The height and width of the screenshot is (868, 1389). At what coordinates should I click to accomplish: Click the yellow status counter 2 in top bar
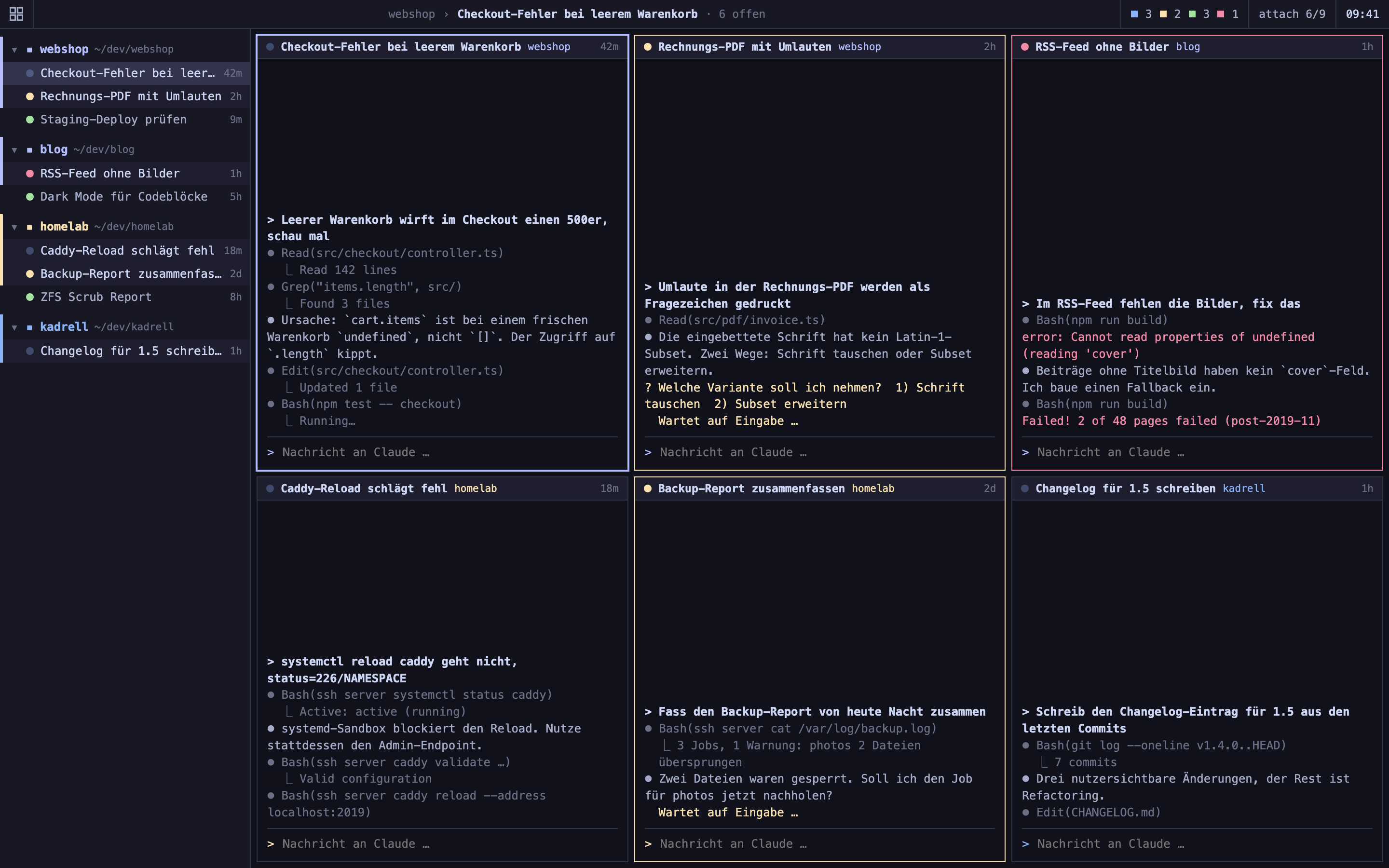pos(1171,14)
